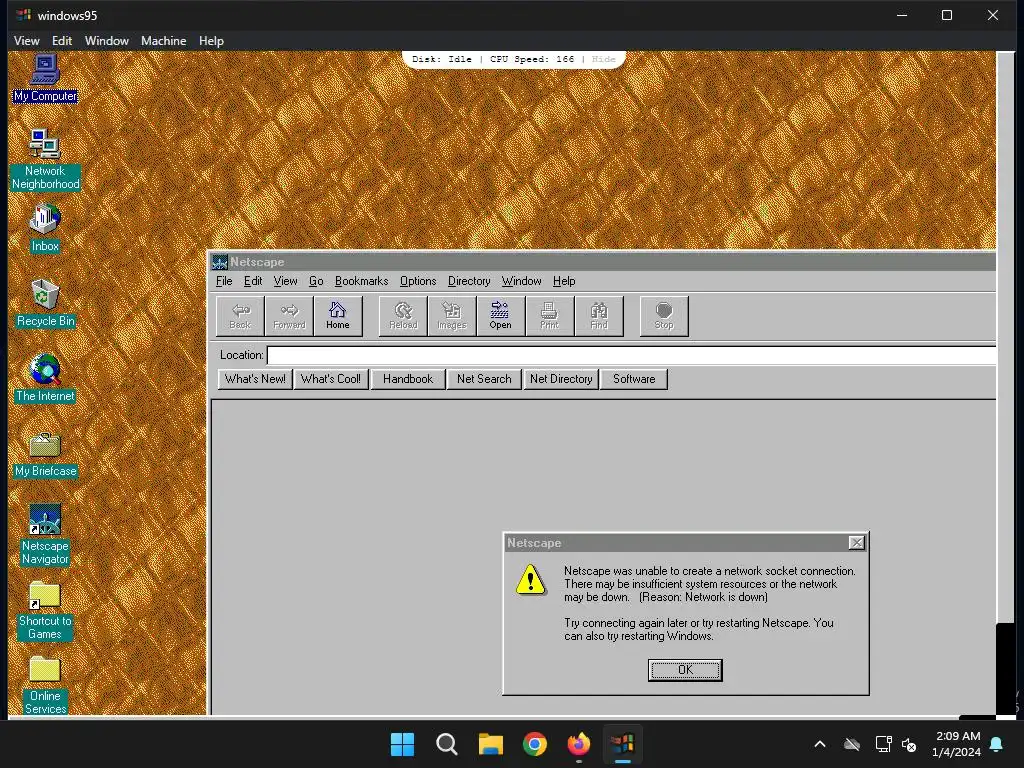
Task: Click the Netscape window title bar icon
Action: click(220, 262)
